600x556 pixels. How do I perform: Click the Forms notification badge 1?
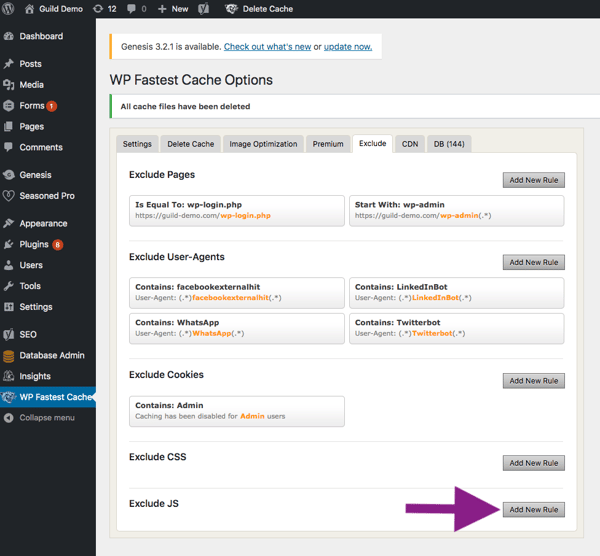point(51,106)
